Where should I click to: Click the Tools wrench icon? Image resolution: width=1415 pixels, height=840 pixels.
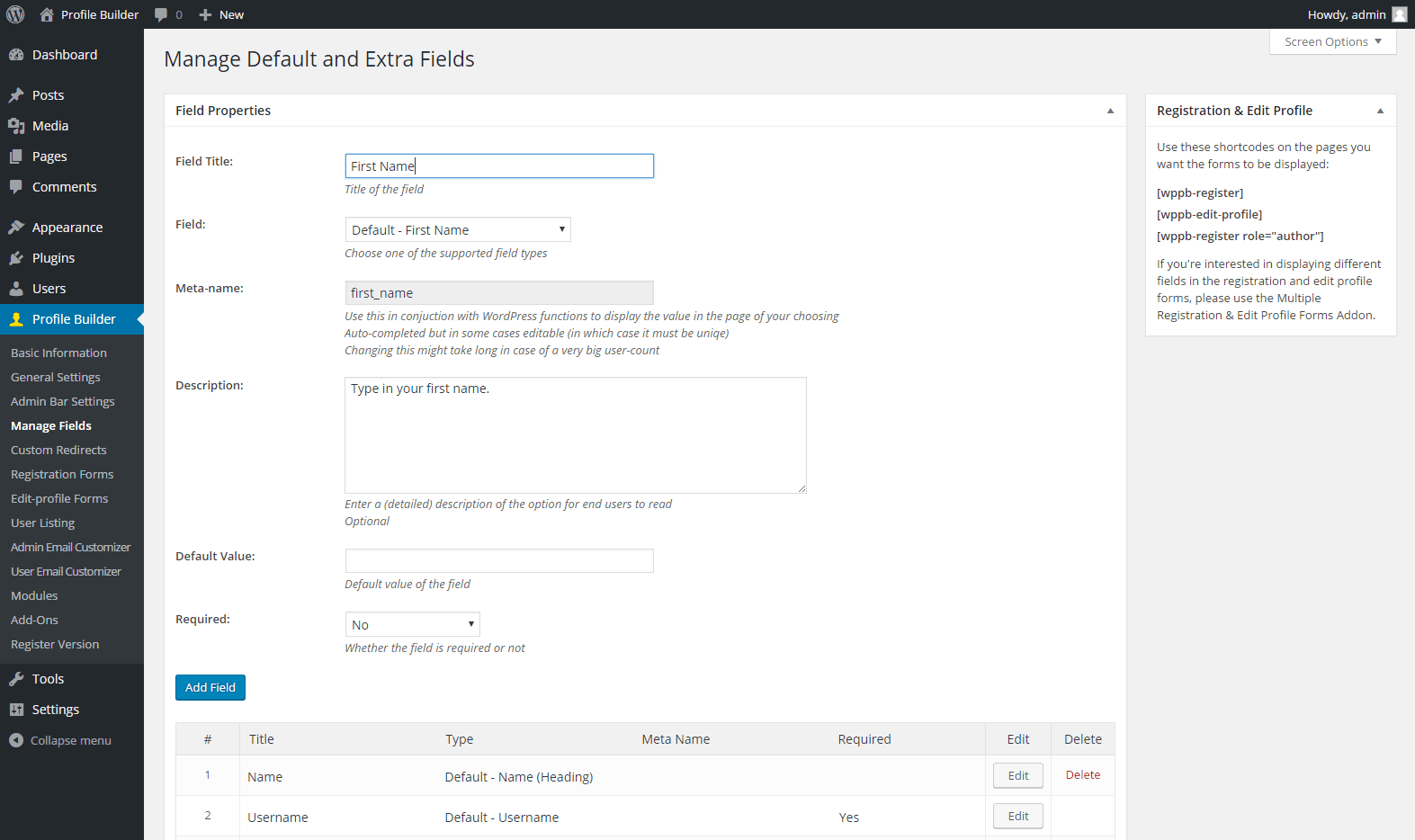point(16,679)
